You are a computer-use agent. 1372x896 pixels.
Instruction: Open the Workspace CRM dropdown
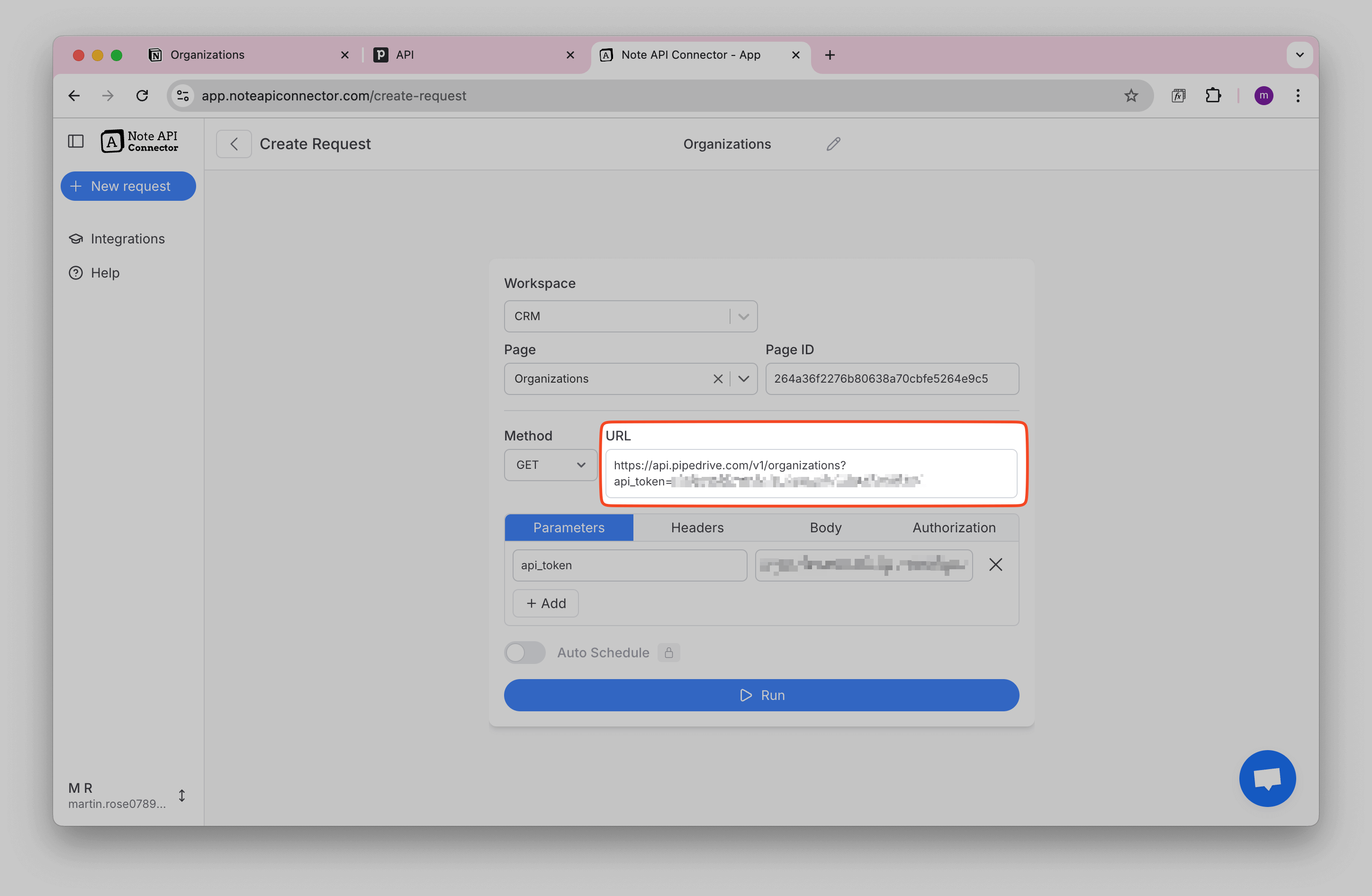click(631, 316)
